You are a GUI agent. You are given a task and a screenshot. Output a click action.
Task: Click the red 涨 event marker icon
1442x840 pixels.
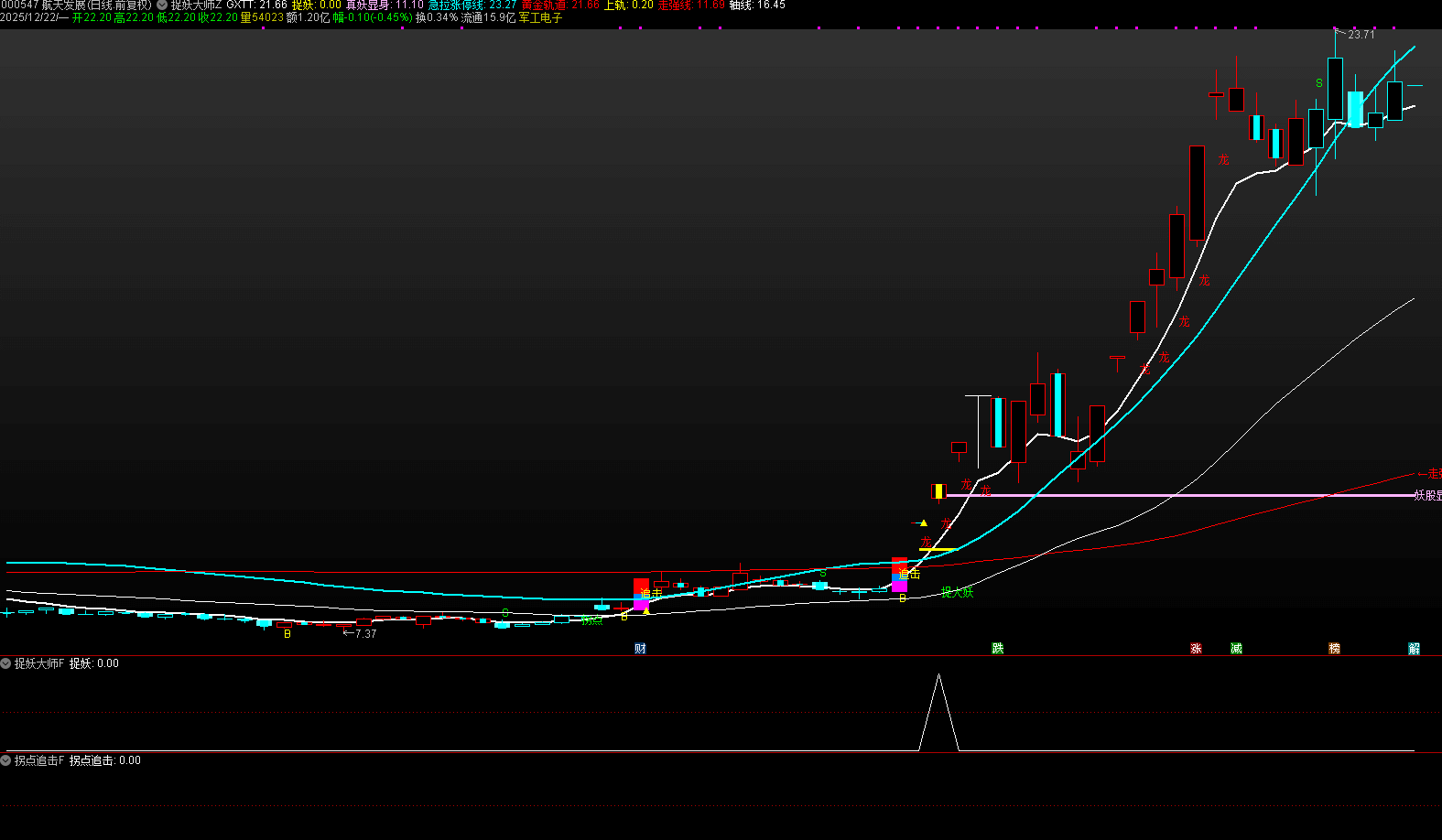(x=1196, y=649)
